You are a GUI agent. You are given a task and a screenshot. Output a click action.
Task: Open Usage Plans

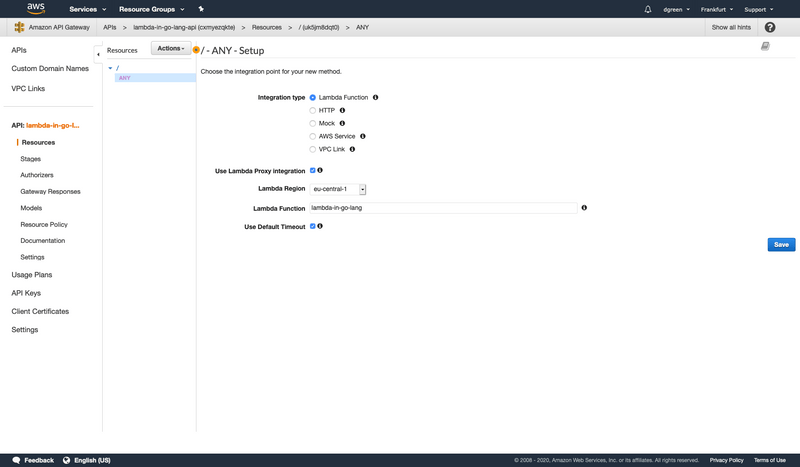point(32,275)
